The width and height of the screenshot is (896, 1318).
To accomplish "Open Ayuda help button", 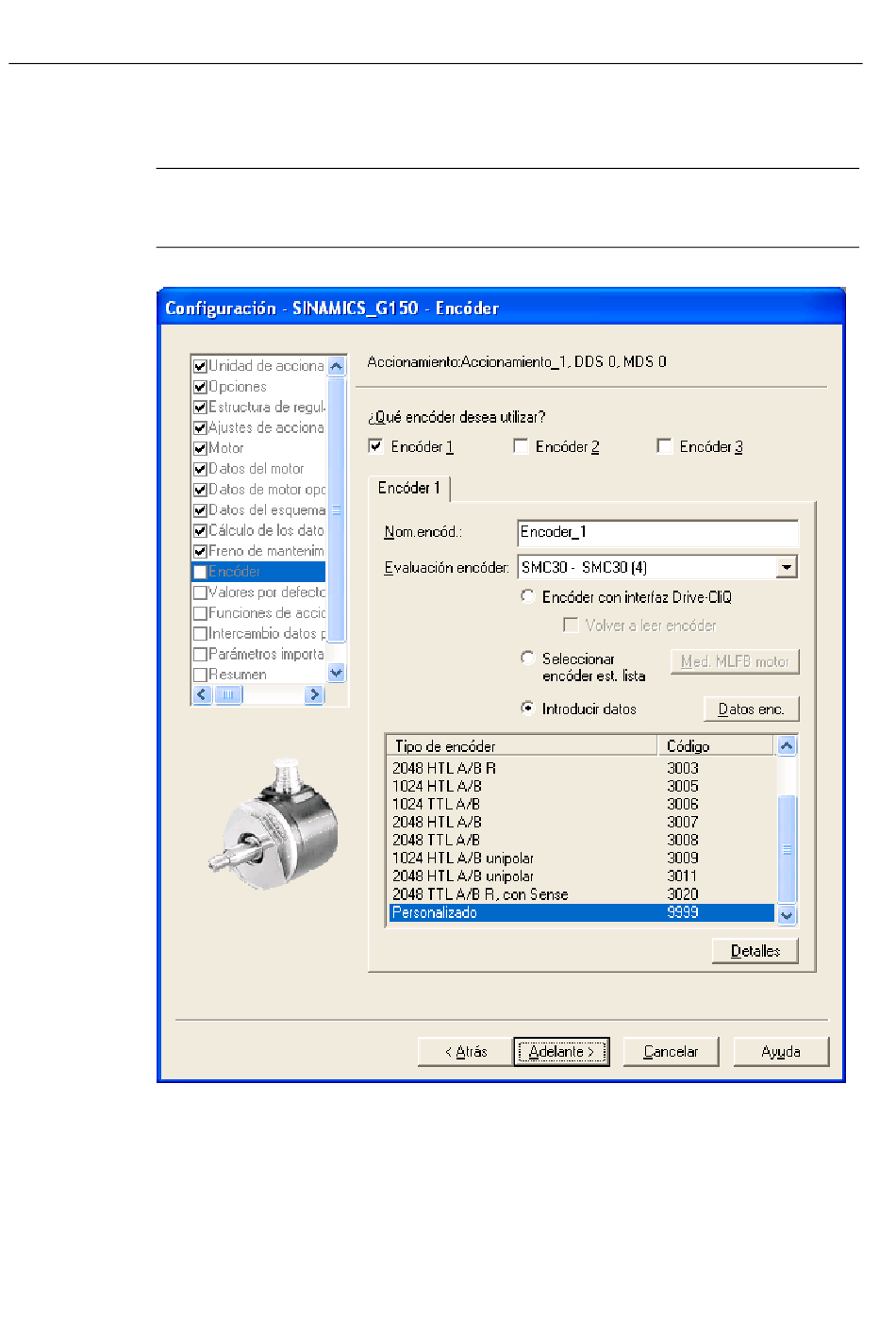I will click(x=781, y=1051).
